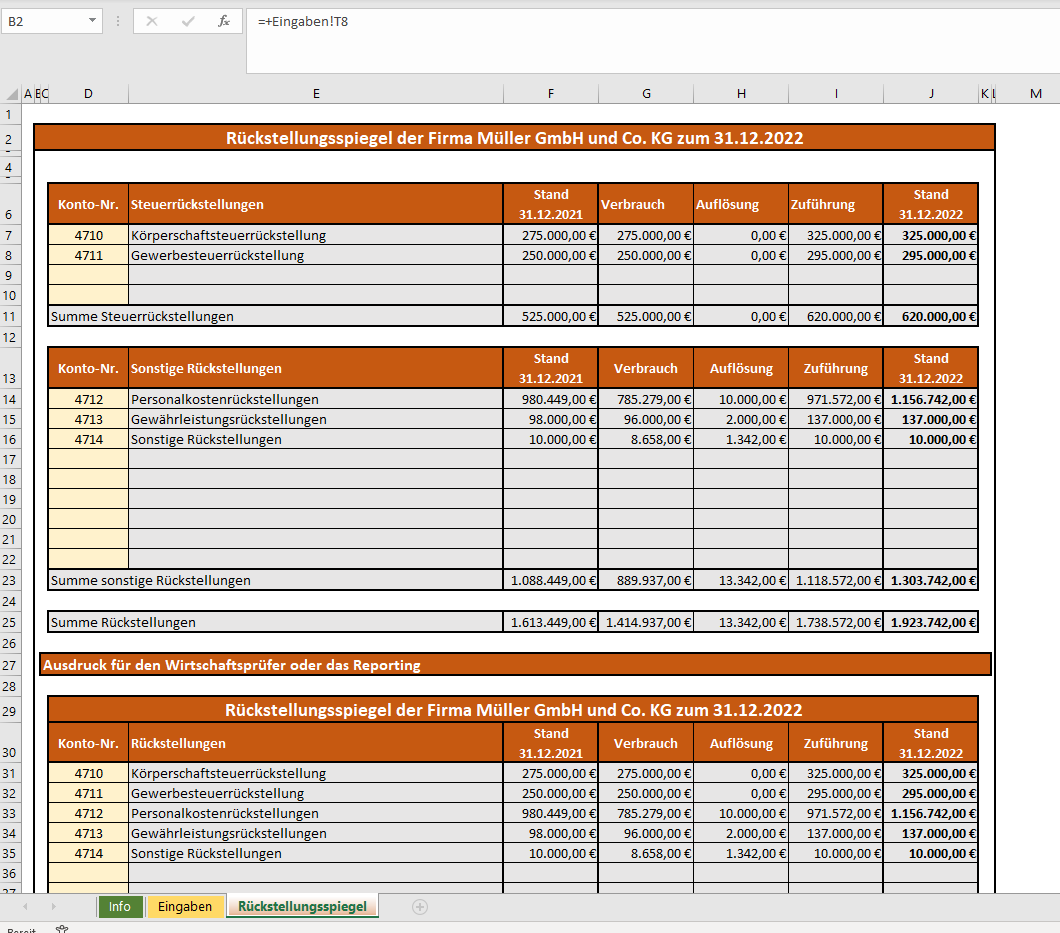Screen dimensions: 1060x933
Task: Expand the Name Box dropdown arrow
Action: [x=92, y=21]
